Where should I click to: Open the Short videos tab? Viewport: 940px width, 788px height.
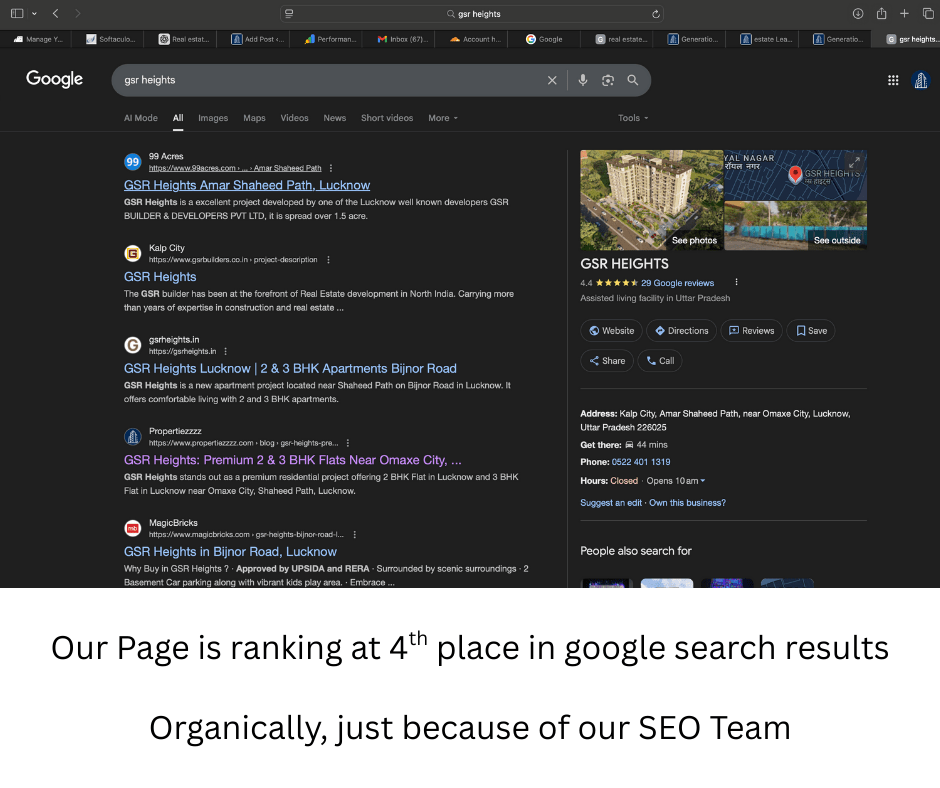[x=387, y=118]
